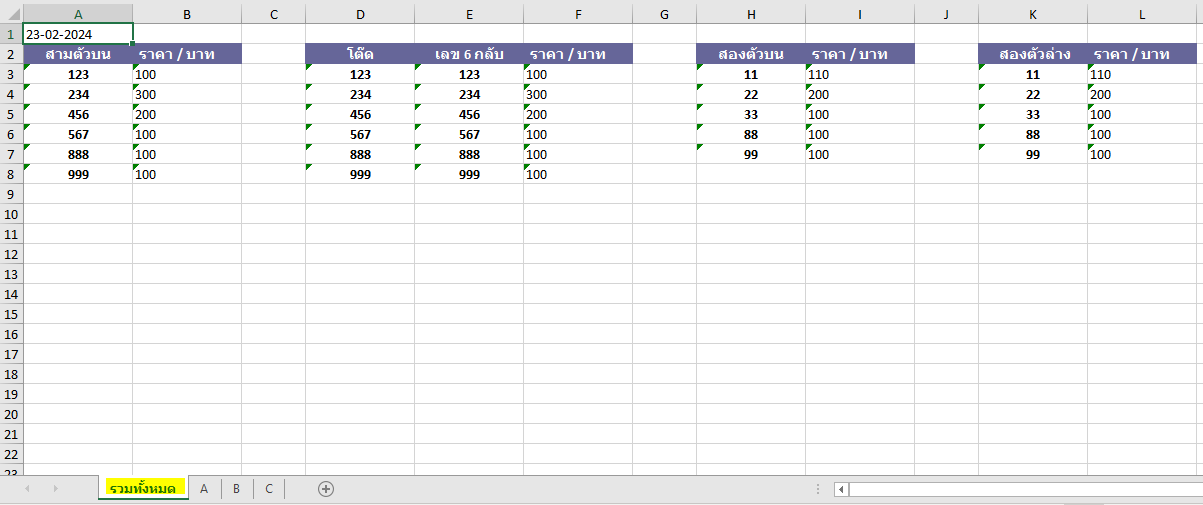Click the next sheet navigation arrow
The width and height of the screenshot is (1203, 505).
click(x=55, y=489)
